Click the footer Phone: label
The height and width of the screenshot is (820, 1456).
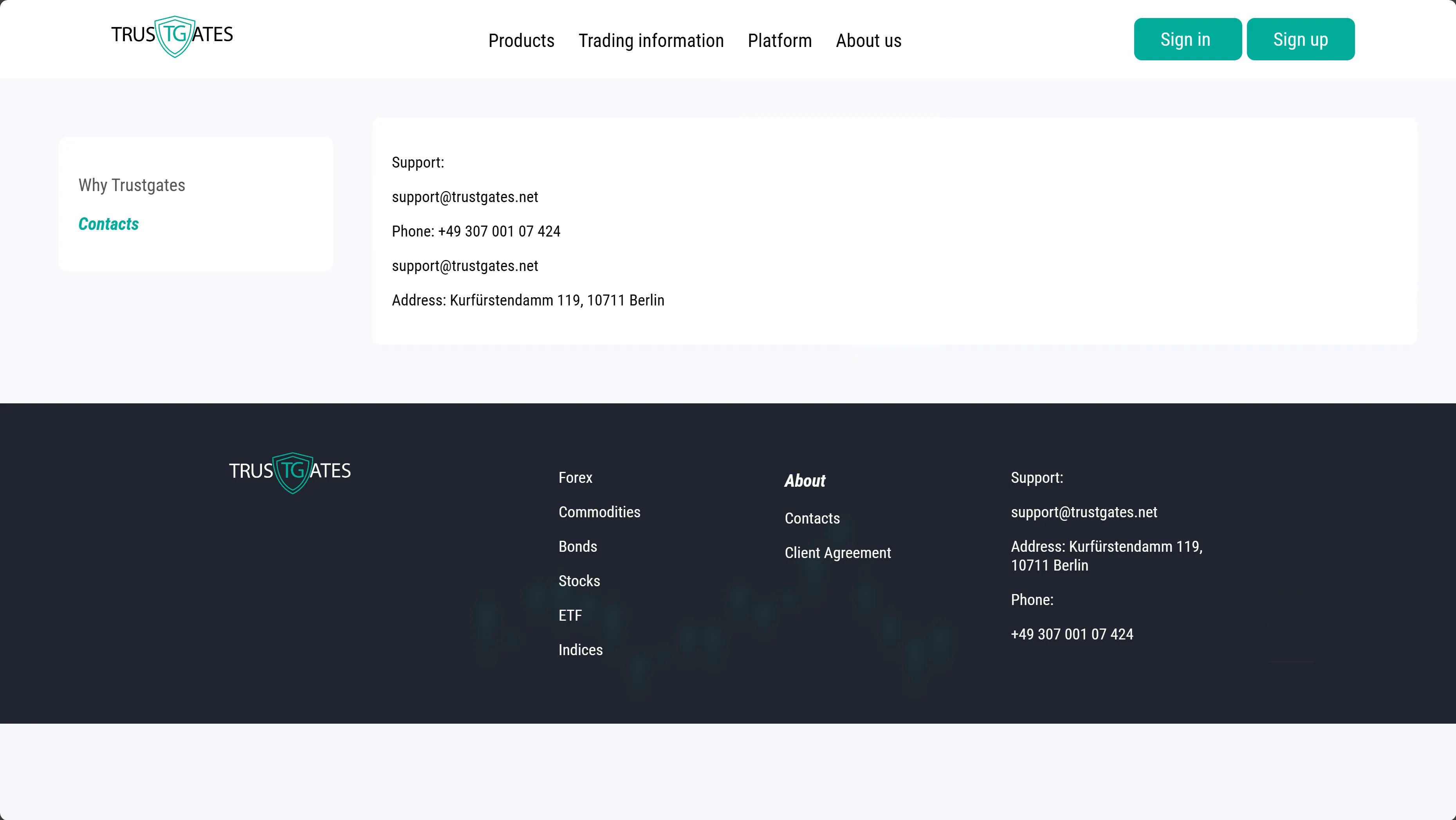click(1032, 600)
